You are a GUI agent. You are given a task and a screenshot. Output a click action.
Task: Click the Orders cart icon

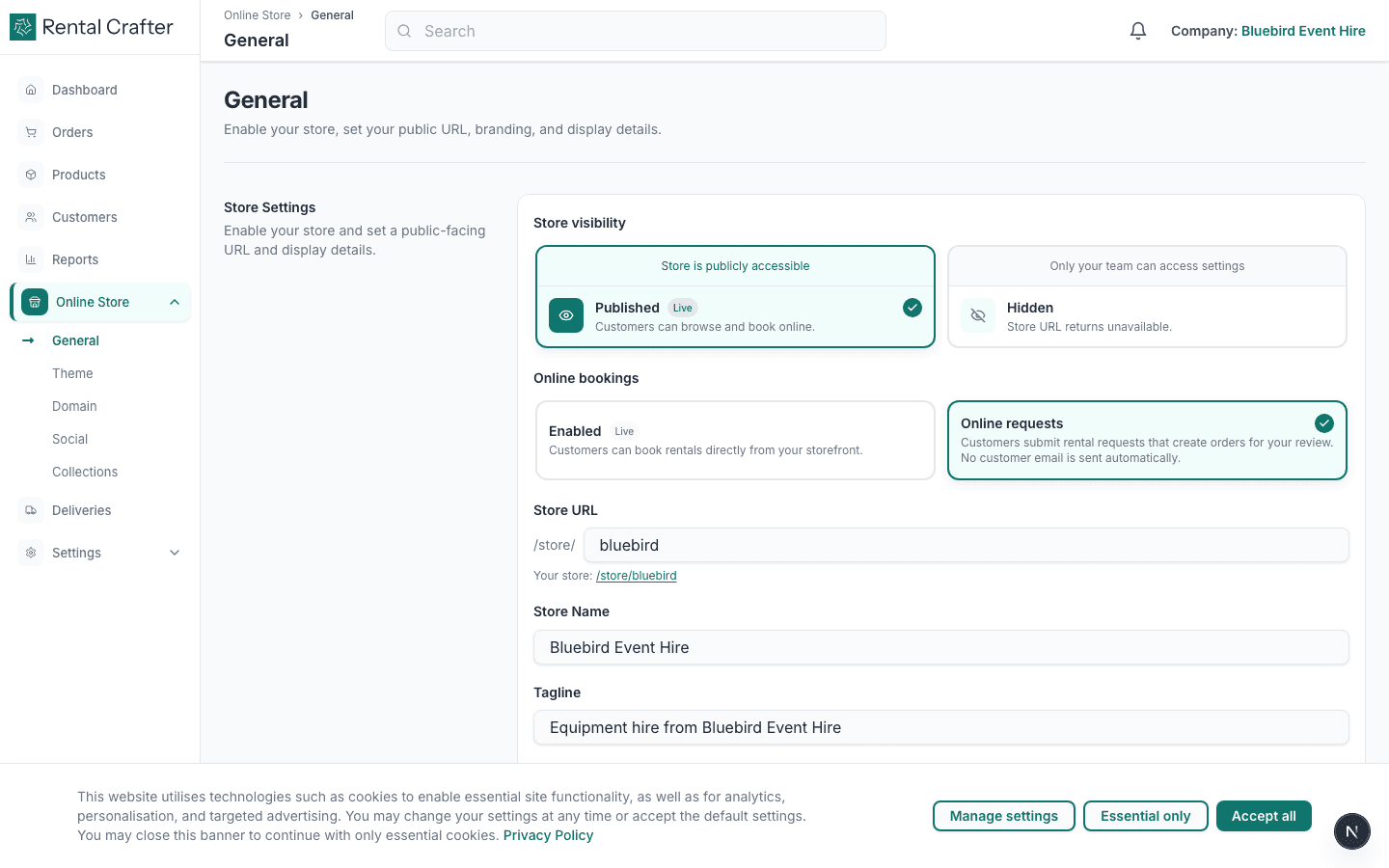(31, 132)
